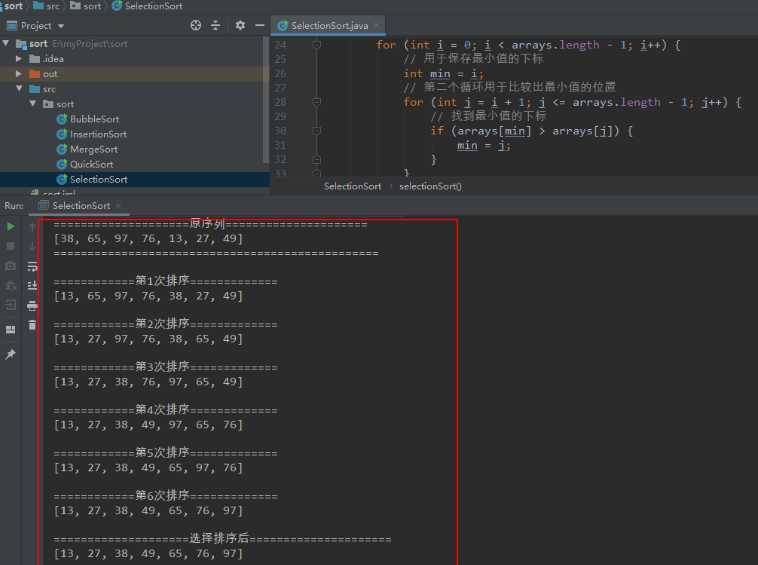The width and height of the screenshot is (758, 565).
Task: Open QuickSort class in project tree
Action: click(91, 164)
